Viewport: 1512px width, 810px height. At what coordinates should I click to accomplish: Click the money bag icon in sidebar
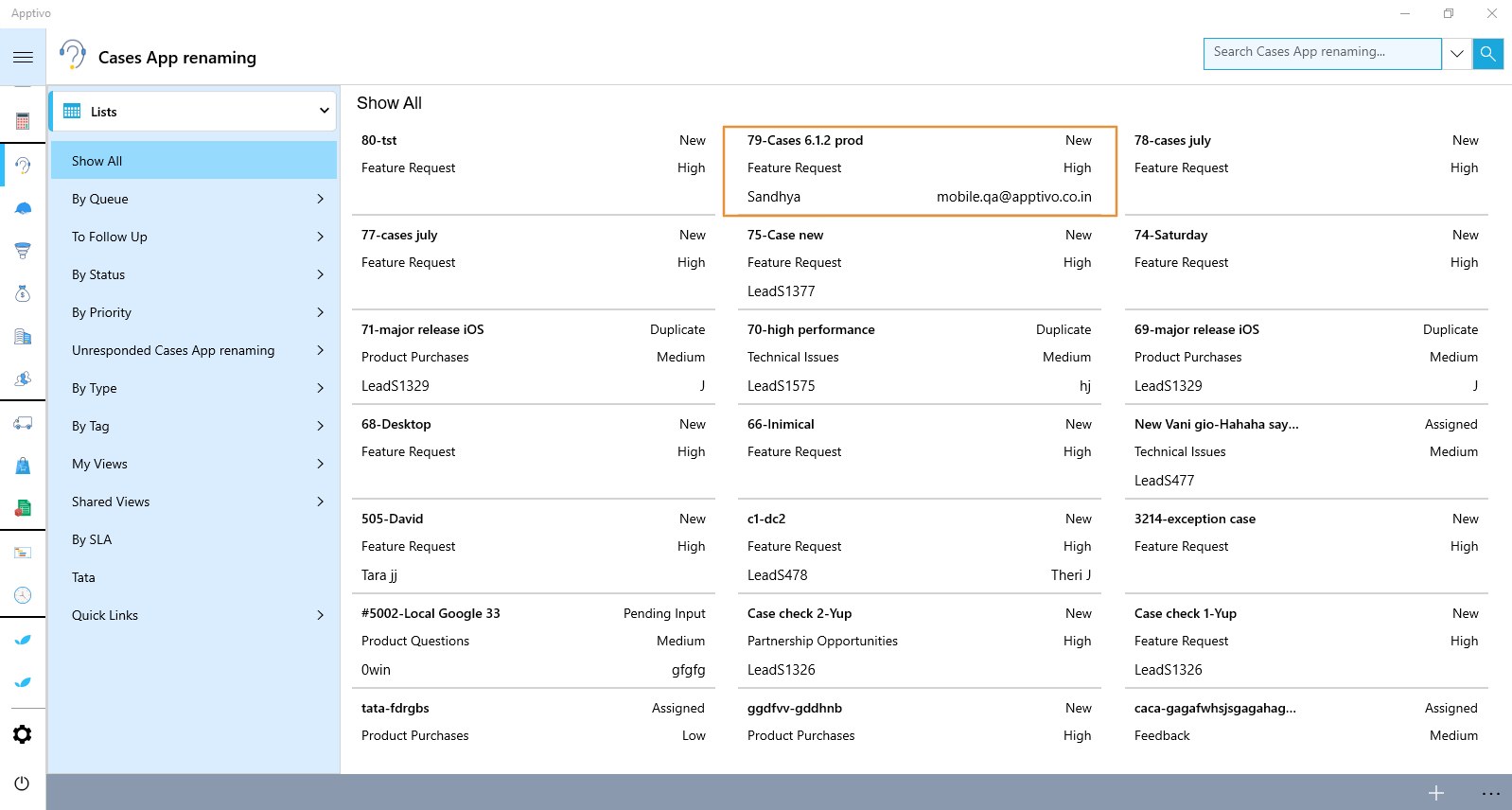[23, 293]
